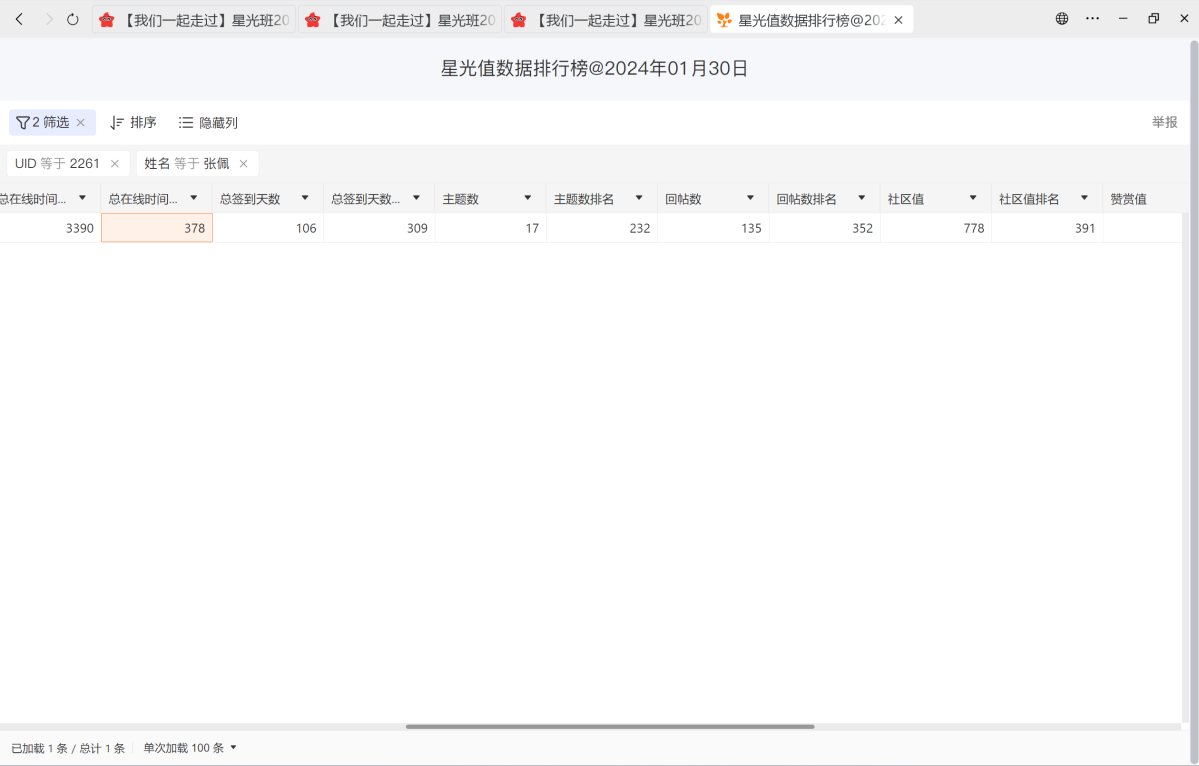This screenshot has height=766, width=1199.
Task: Expand the 主题数 column dropdown arrow
Action: pos(528,199)
